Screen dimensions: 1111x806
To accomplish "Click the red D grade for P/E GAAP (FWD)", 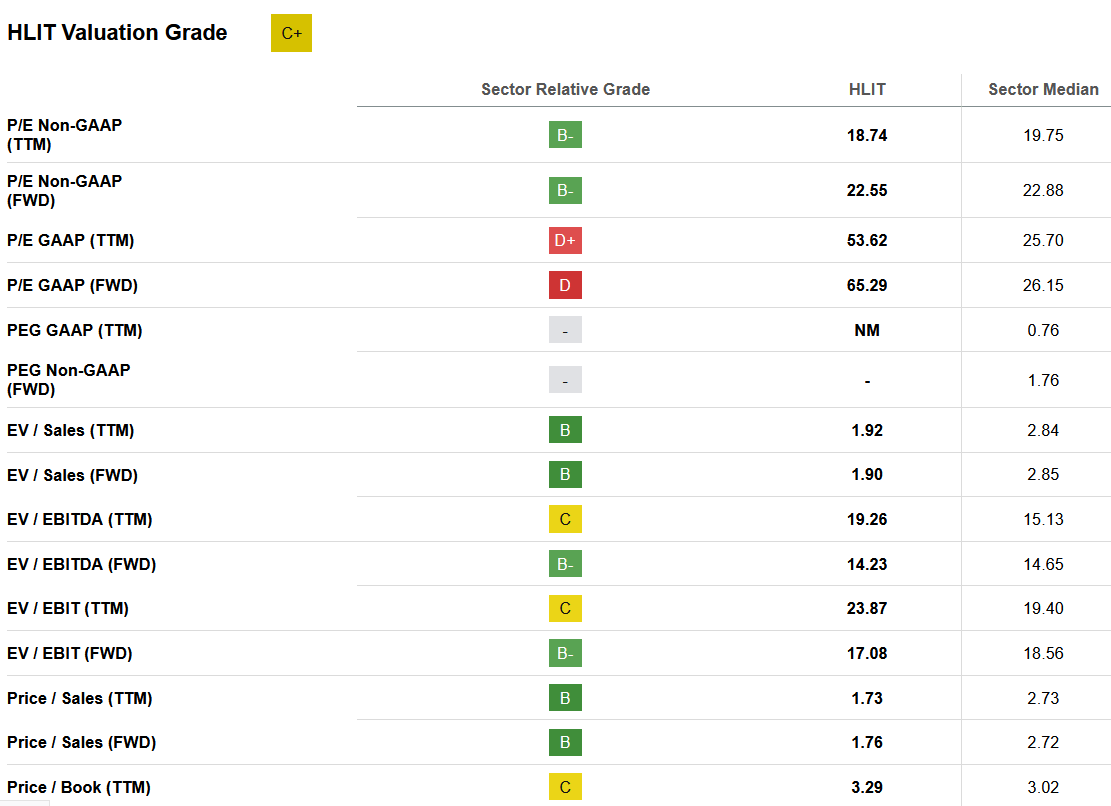I will tap(565, 285).
